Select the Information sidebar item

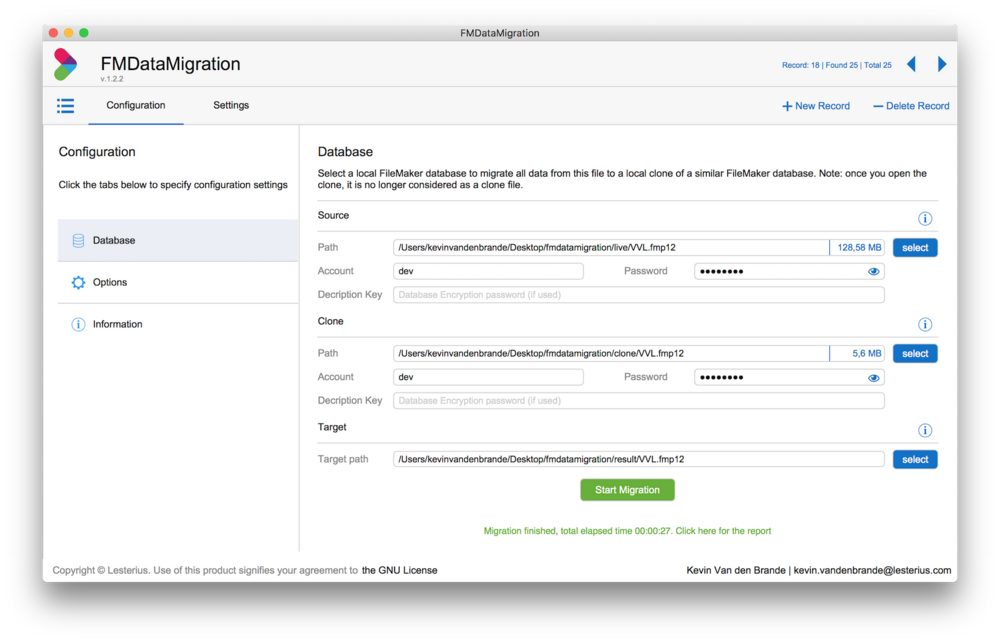tap(178, 324)
